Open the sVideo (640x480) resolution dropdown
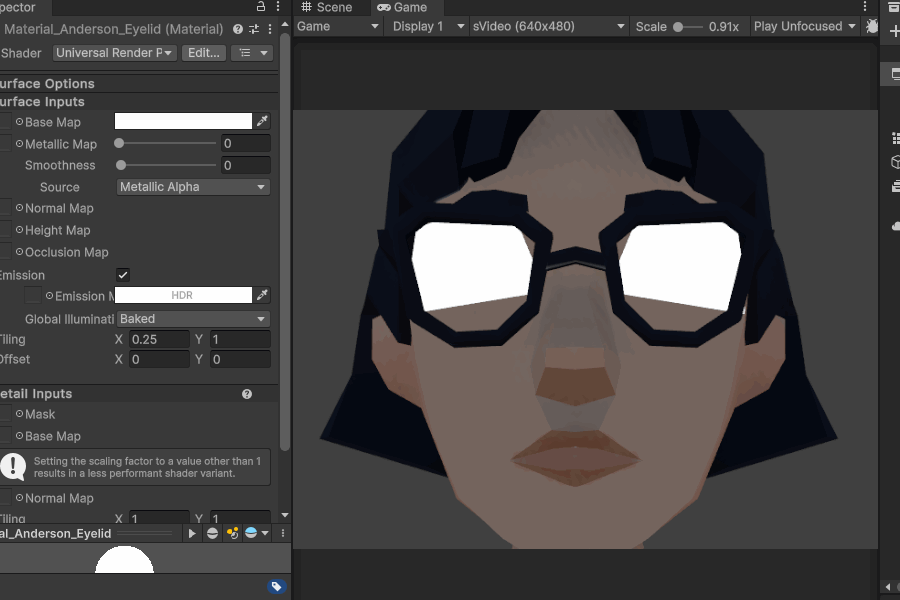900x600 pixels. 548,26
